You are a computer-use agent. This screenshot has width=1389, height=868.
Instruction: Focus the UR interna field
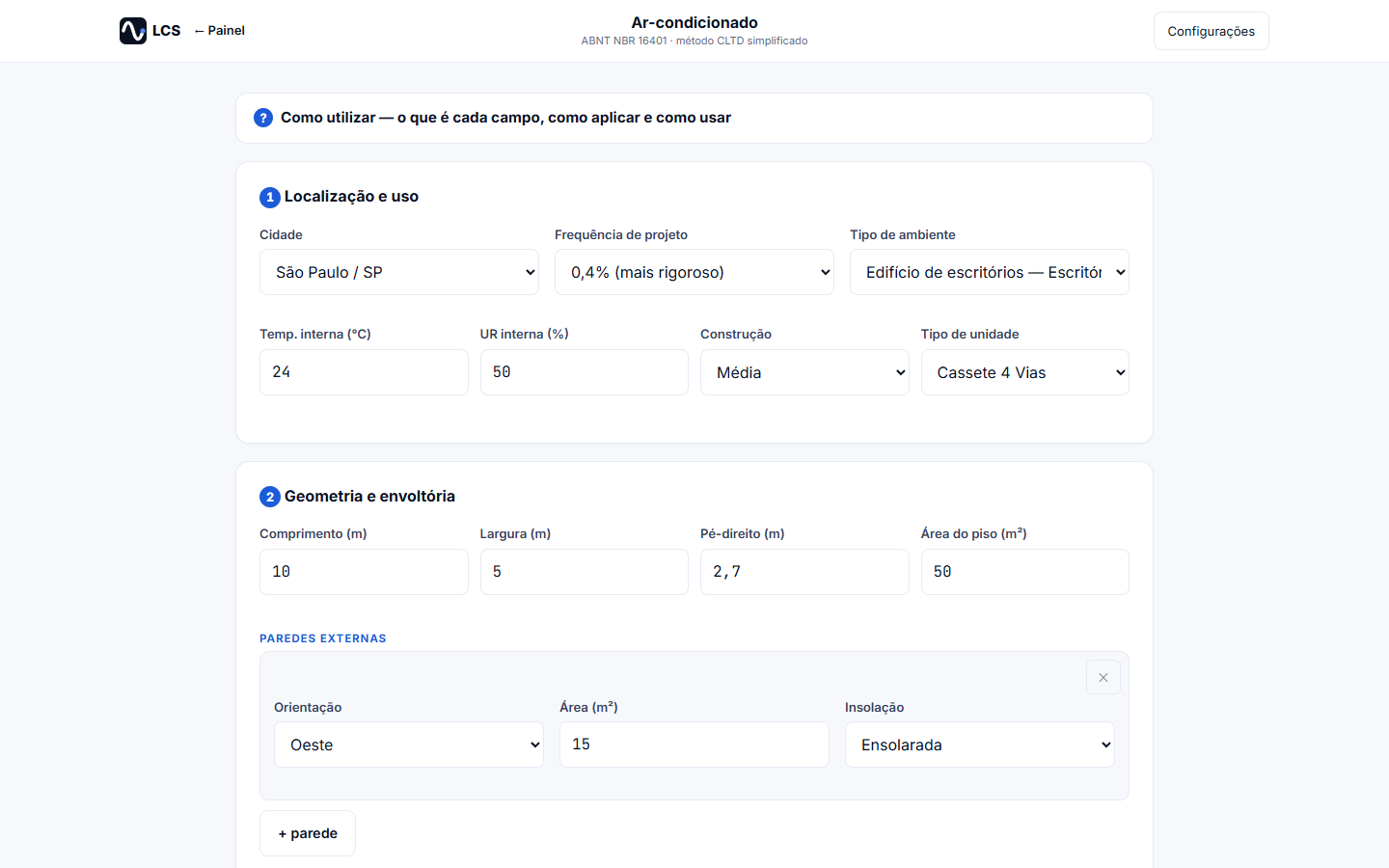click(x=585, y=372)
